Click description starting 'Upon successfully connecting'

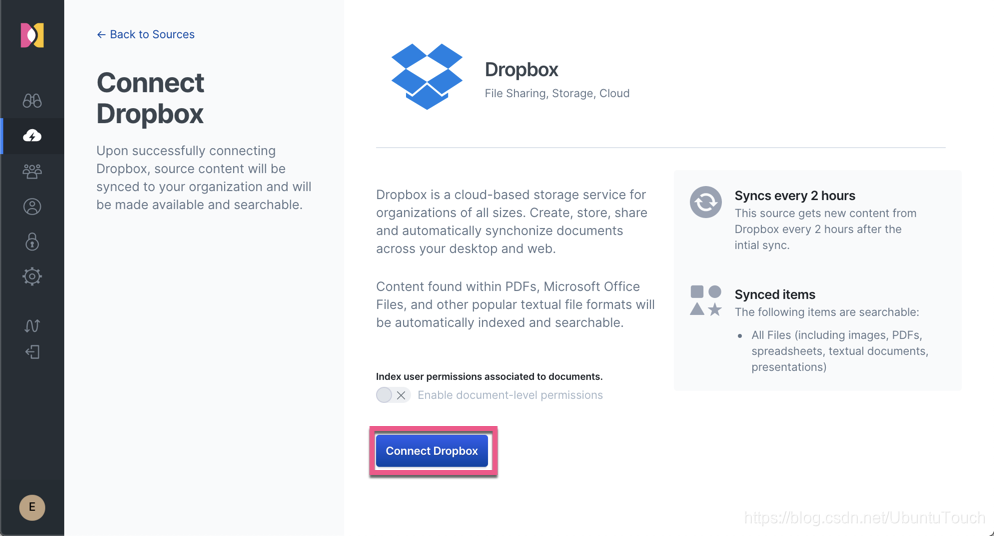tap(204, 178)
